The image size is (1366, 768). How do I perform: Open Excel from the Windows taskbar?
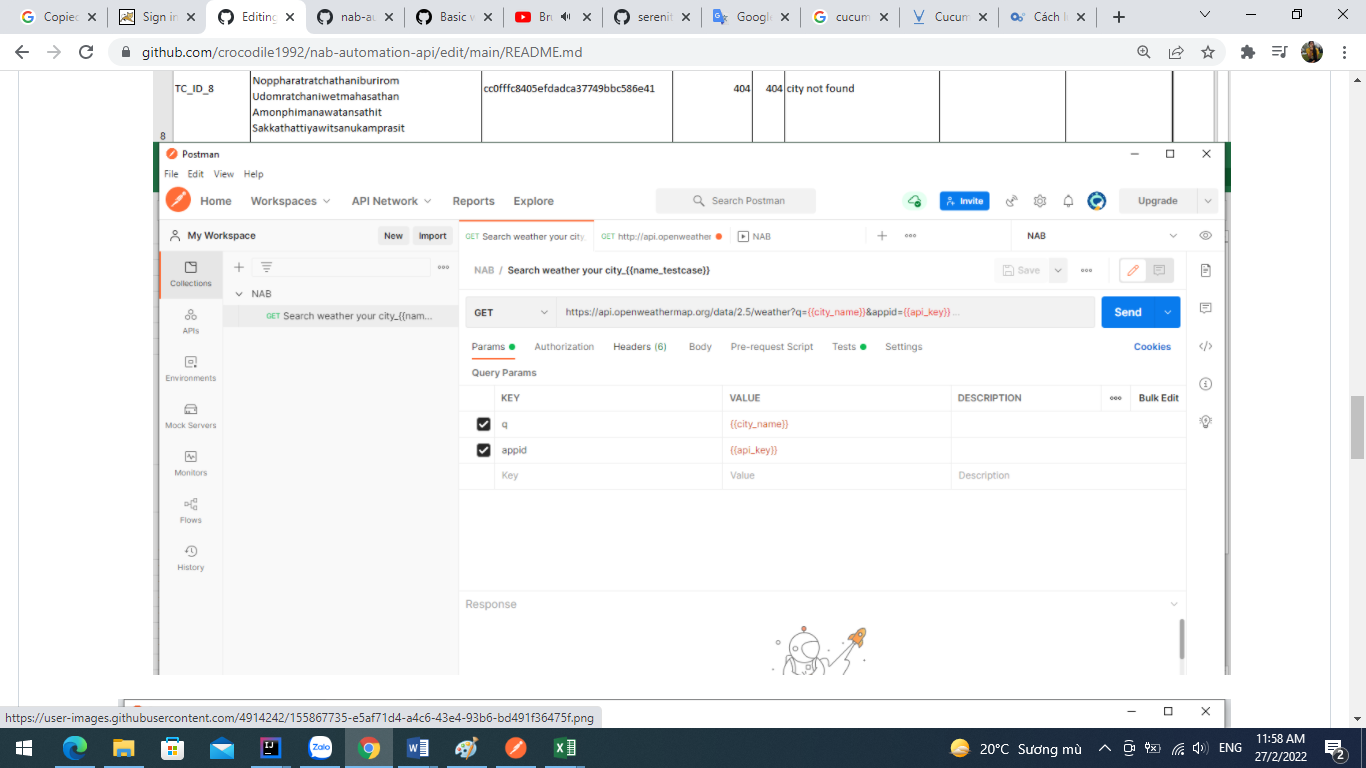point(565,748)
